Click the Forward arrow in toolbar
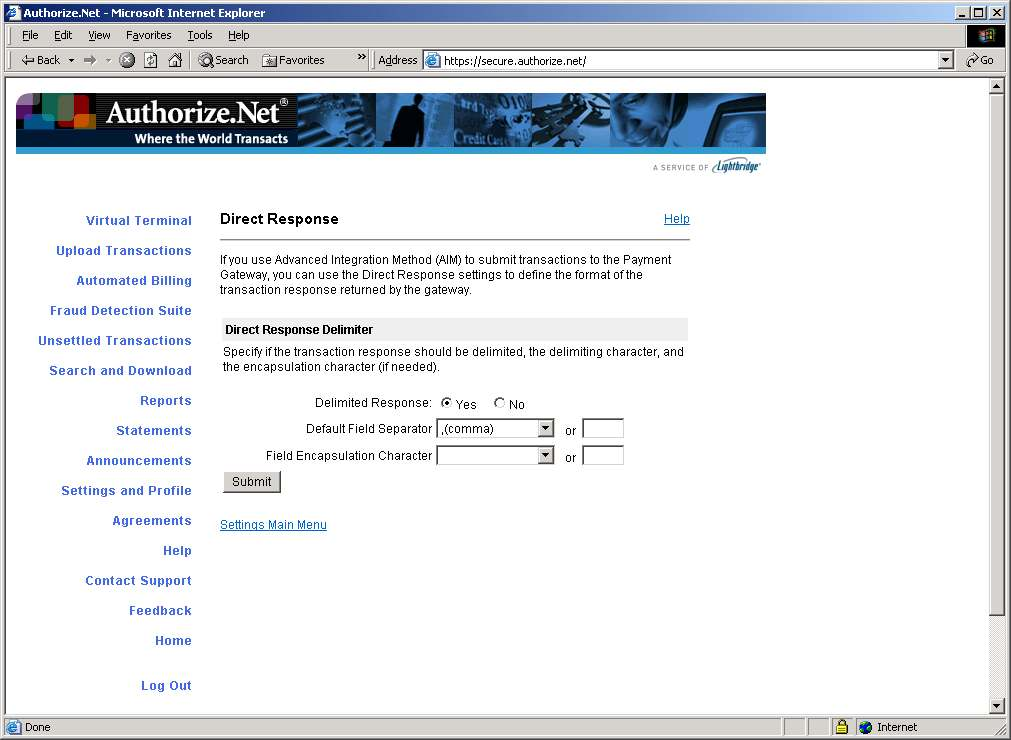1011x740 pixels. point(90,60)
